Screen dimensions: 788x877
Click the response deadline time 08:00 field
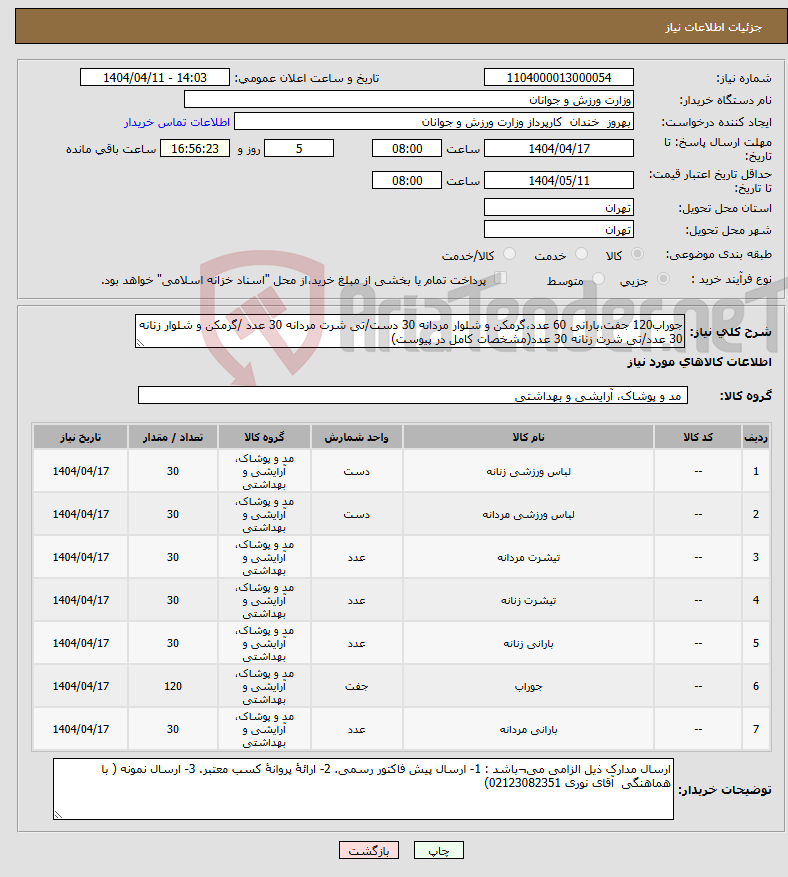tap(407, 148)
